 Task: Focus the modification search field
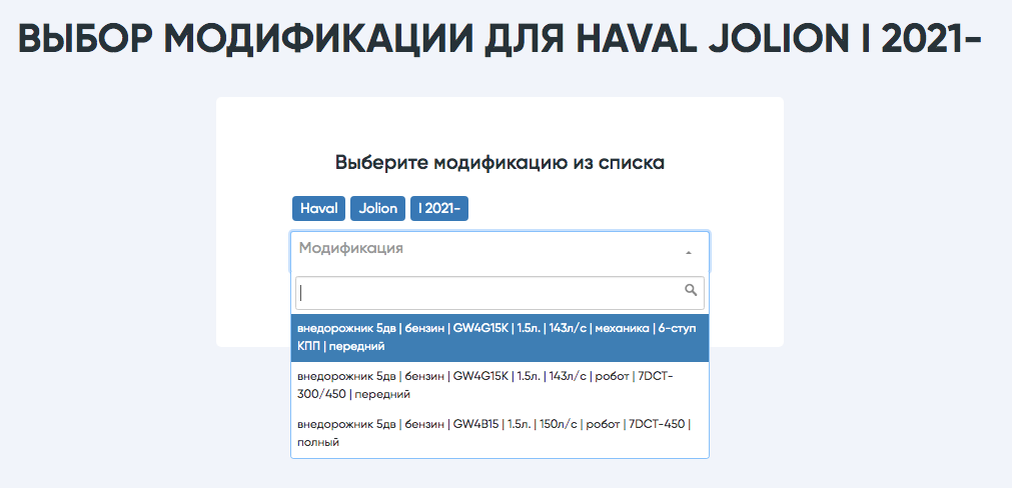[500, 293]
